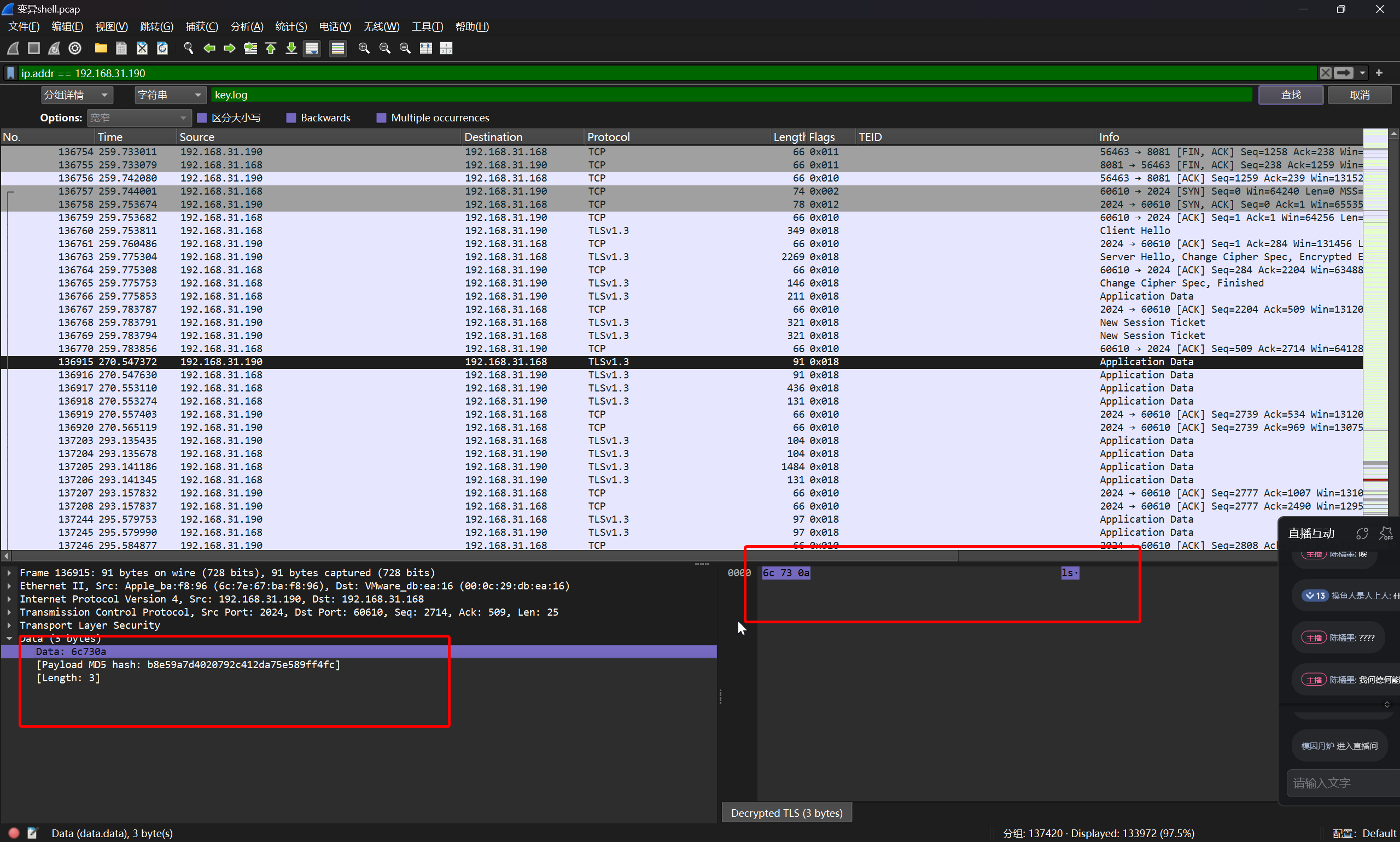Restart the current capture from the toolbar
The image size is (1400, 842).
pyautogui.click(x=54, y=48)
